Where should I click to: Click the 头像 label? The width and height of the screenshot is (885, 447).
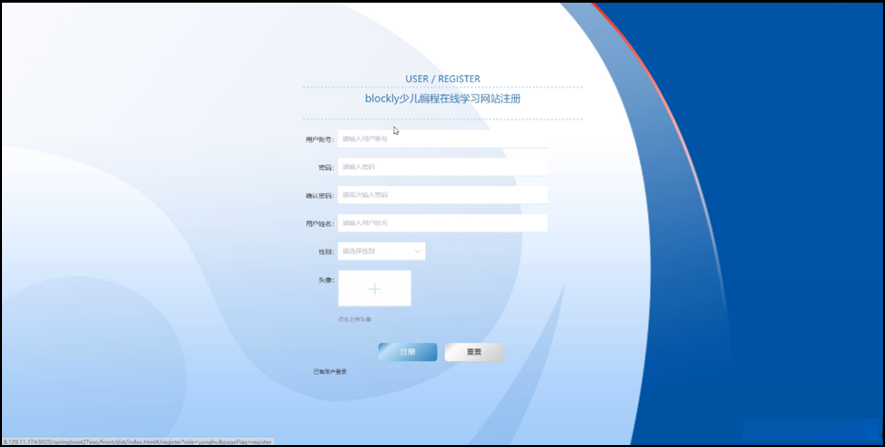[x=326, y=280]
